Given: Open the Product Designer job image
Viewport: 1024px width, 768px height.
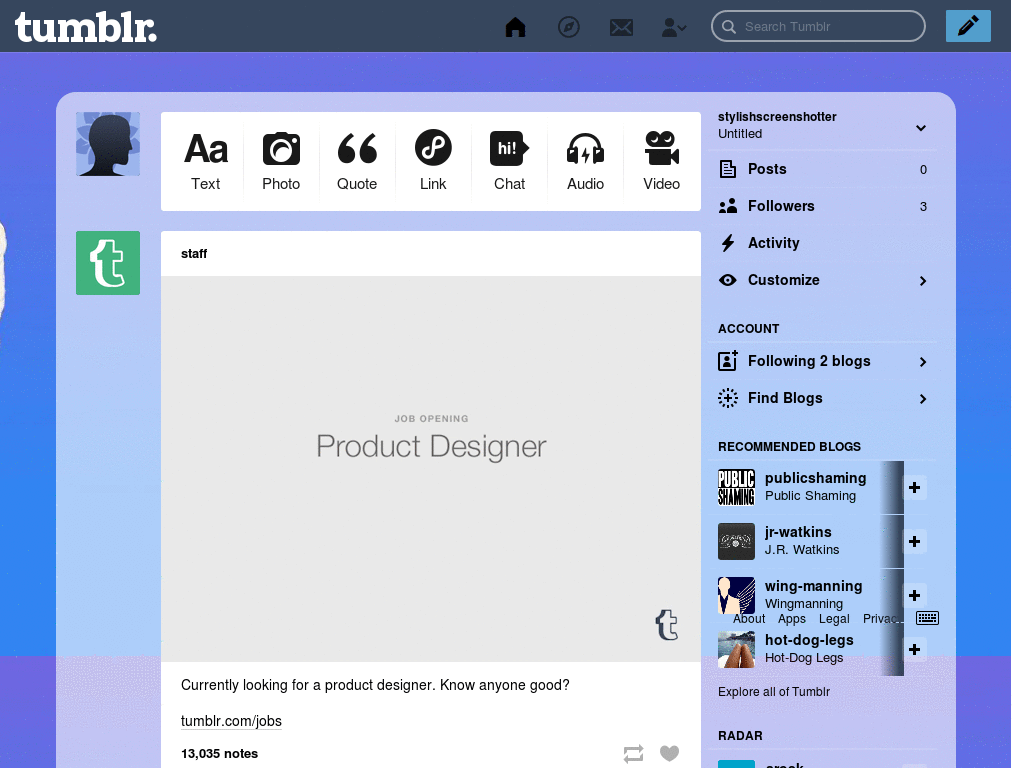Looking at the screenshot, I should point(431,469).
